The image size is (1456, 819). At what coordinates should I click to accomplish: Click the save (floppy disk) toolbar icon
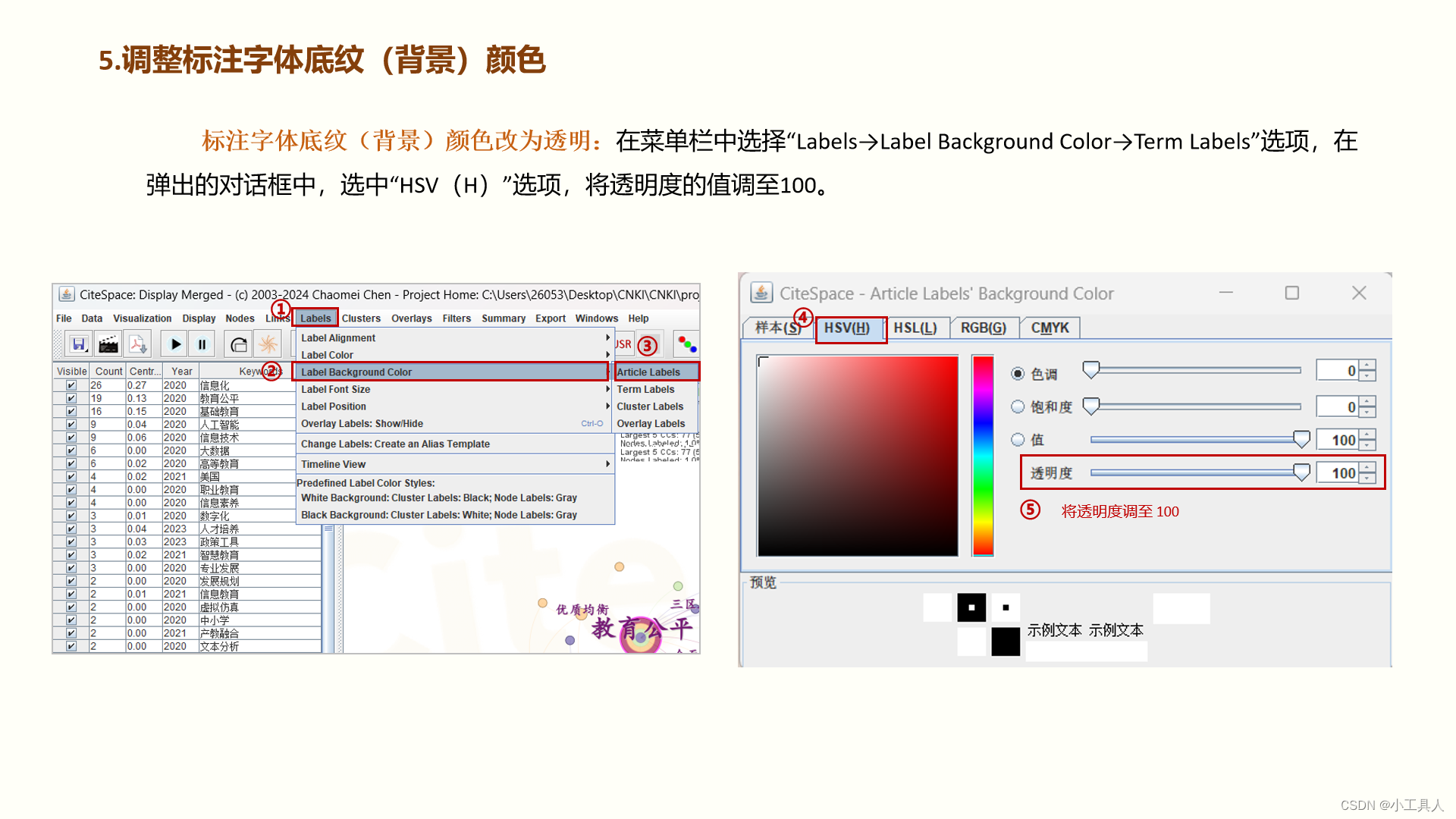pos(78,345)
